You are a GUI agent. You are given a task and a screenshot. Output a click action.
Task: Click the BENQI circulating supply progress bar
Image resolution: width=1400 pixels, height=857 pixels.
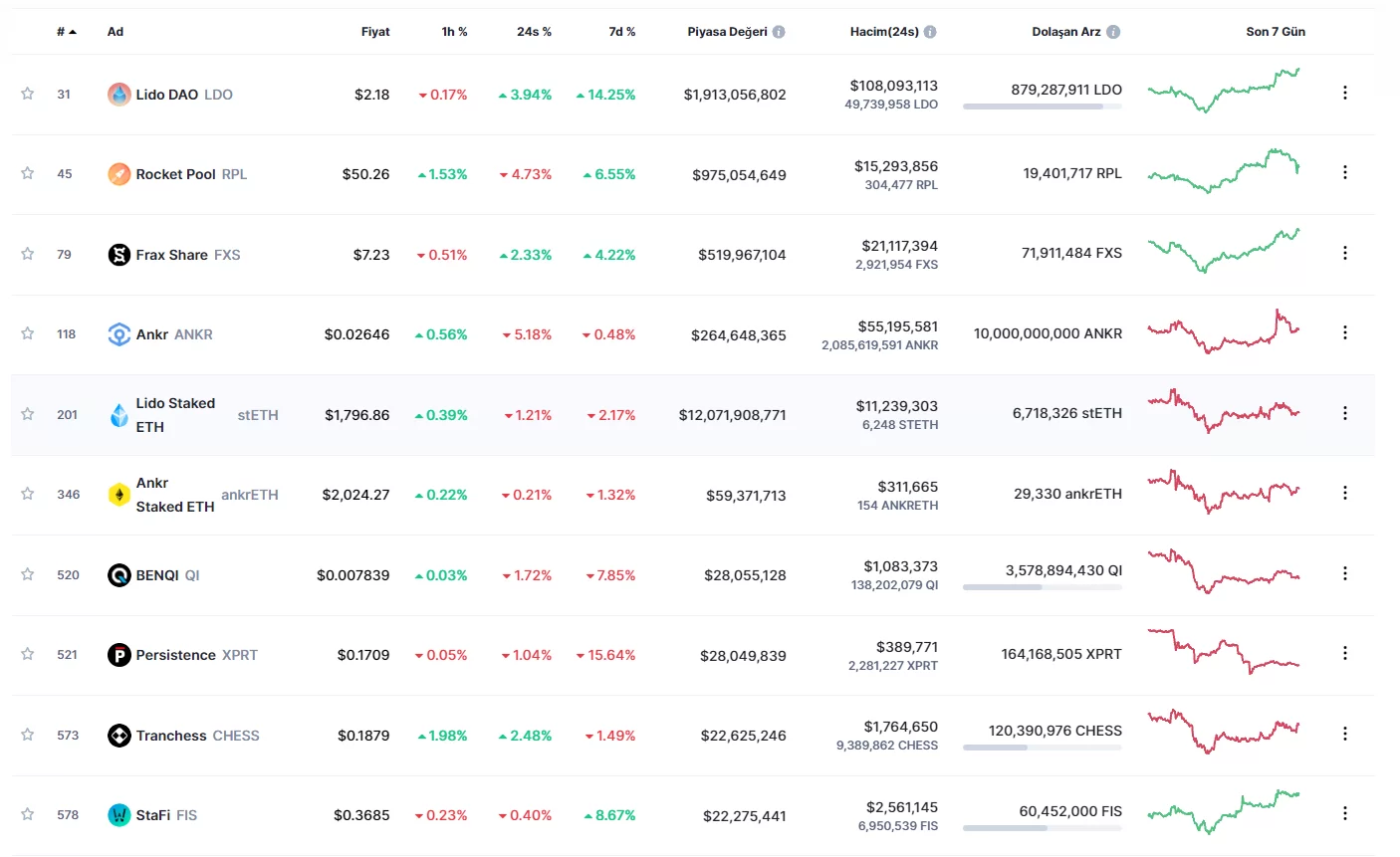[x=1042, y=587]
